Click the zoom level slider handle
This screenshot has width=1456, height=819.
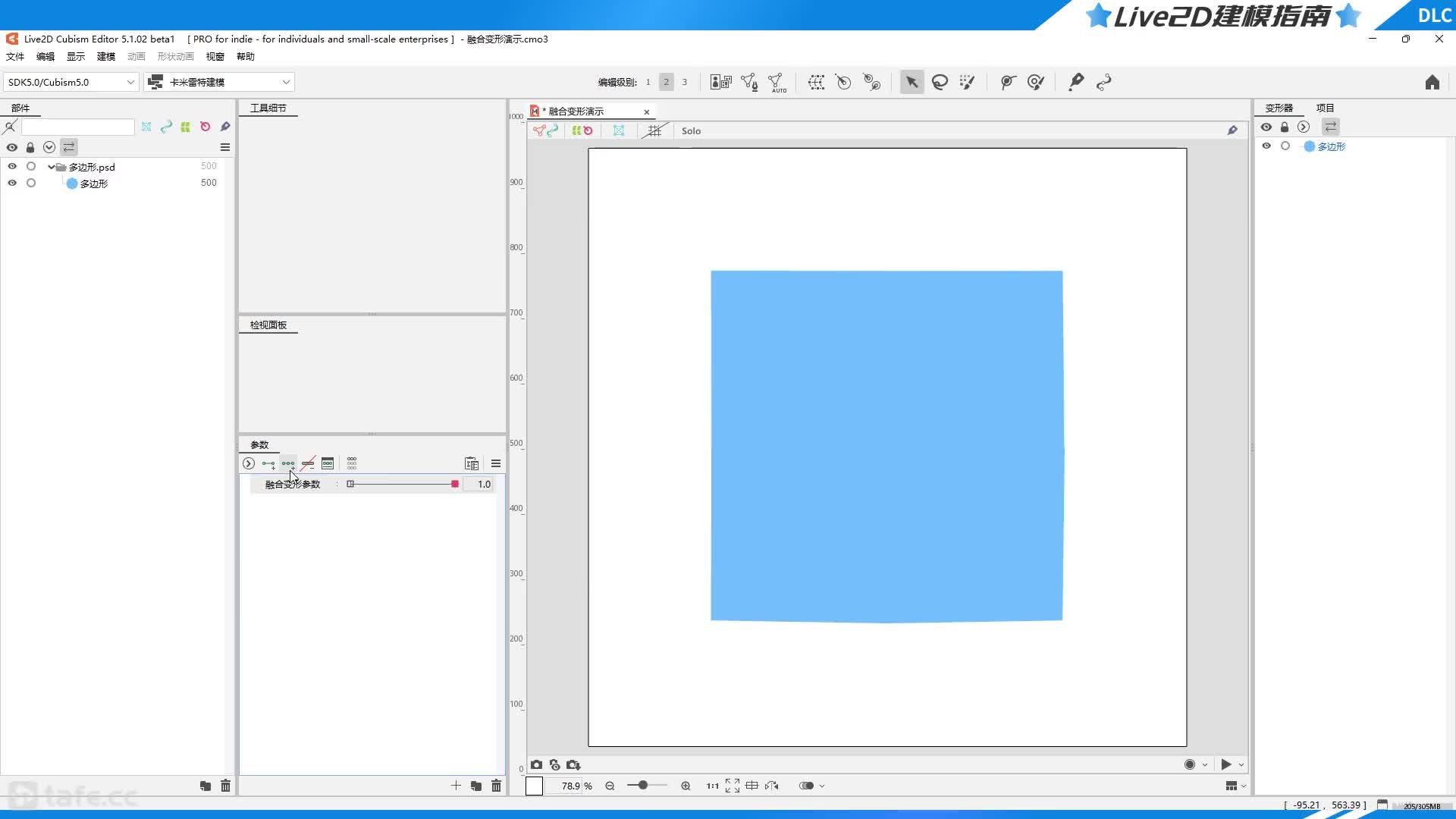pos(643,786)
